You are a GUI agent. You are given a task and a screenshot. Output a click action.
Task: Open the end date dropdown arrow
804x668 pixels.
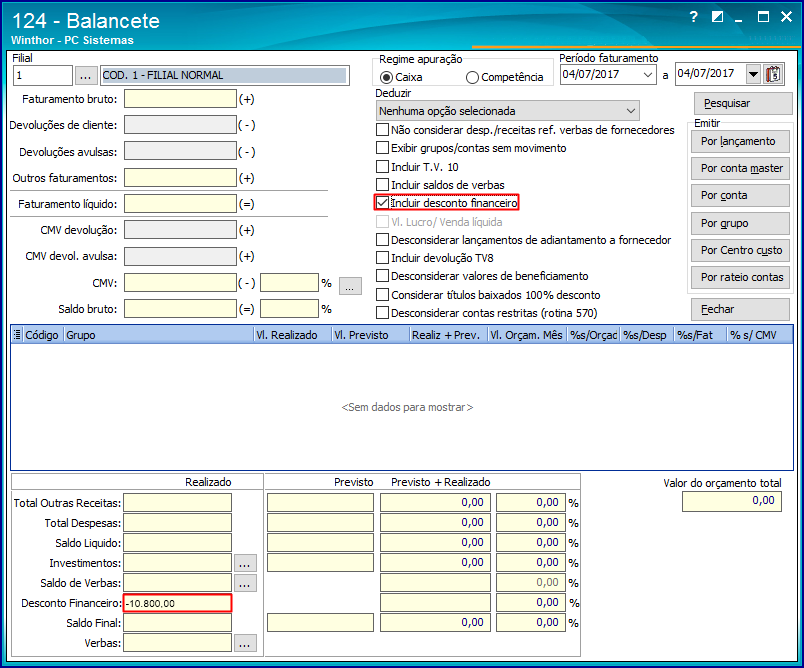point(753,75)
